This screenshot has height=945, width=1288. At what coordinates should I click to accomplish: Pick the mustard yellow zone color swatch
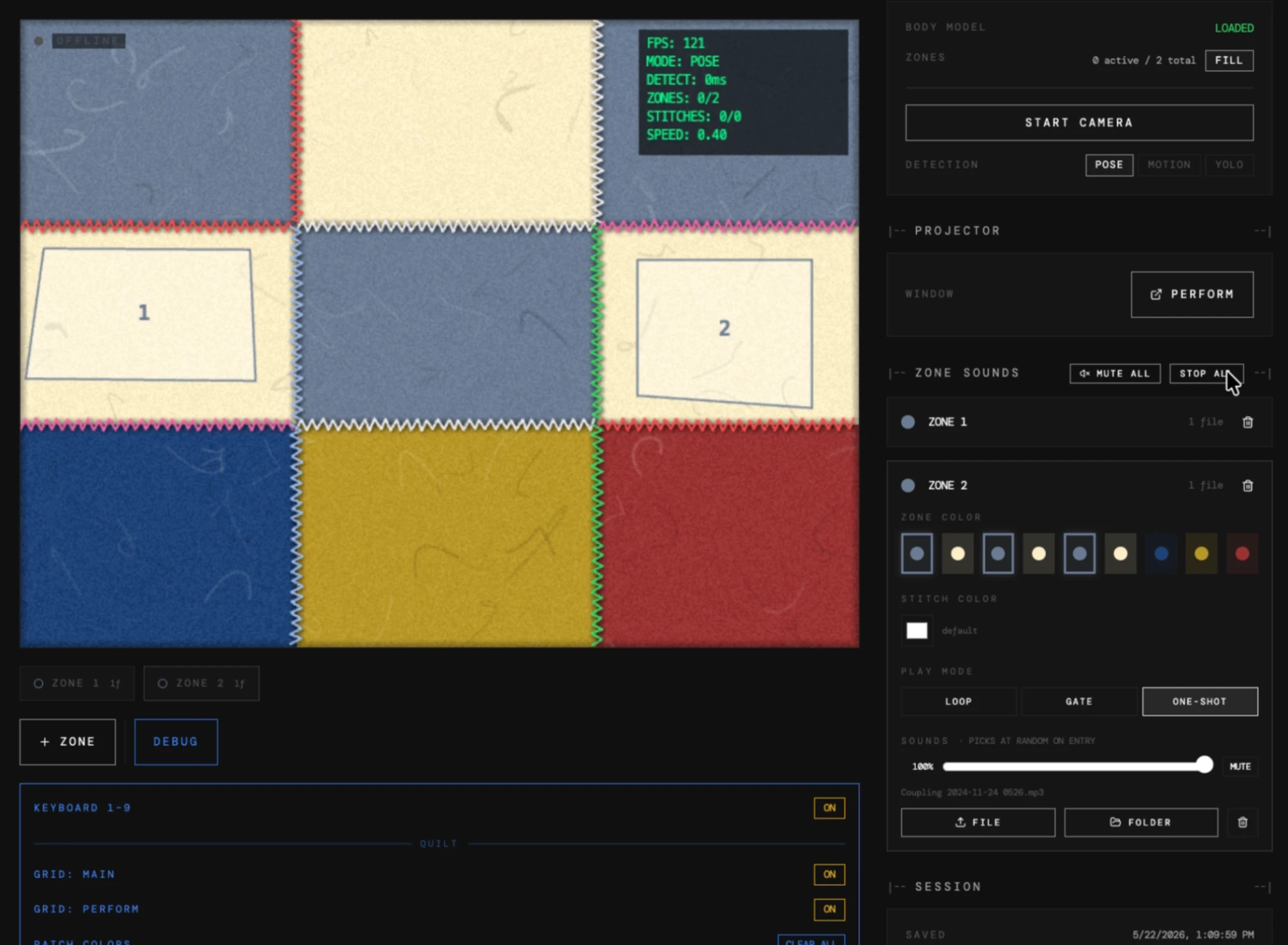tap(1201, 553)
